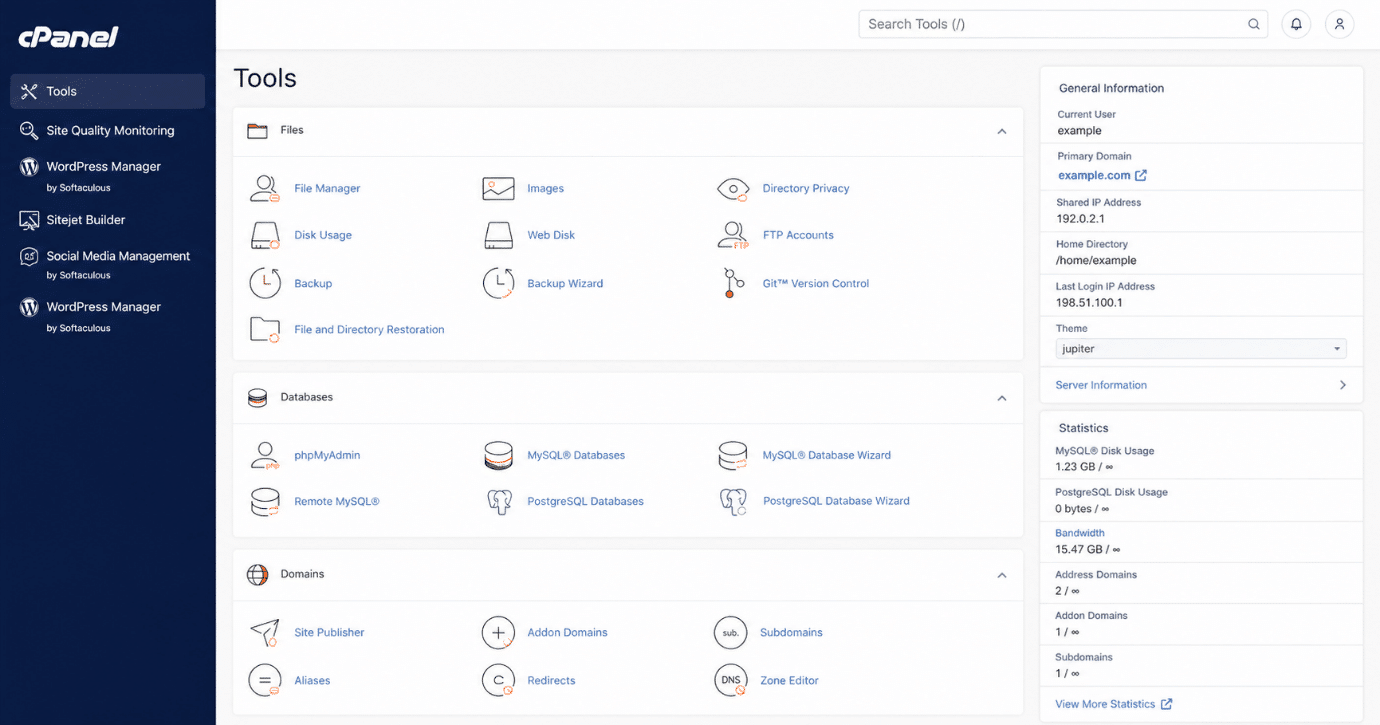1380x725 pixels.
Task: Open the user account menu icon
Action: pos(1339,24)
